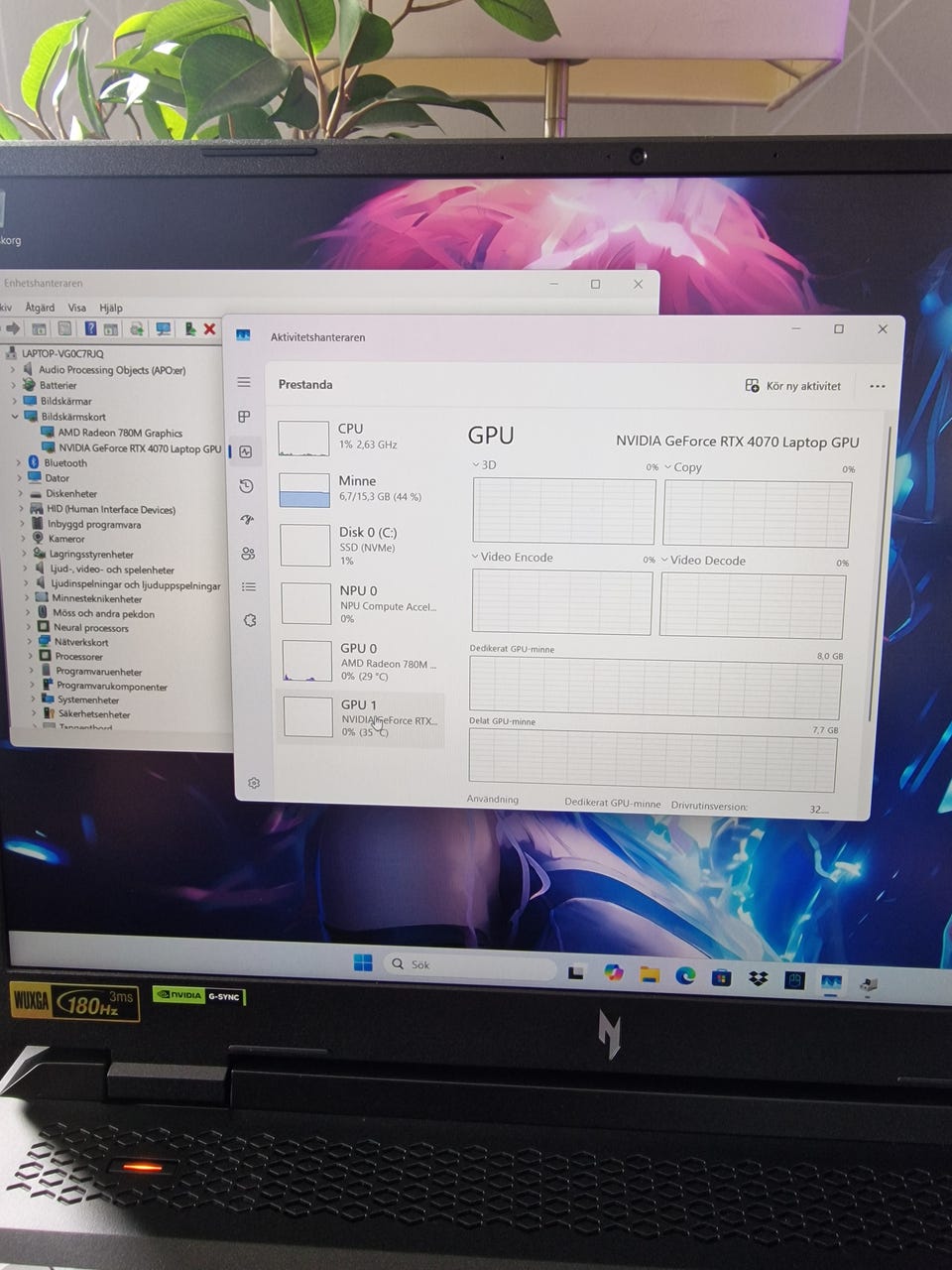Screen dimensions: 952x1270
Task: Expand the Processorer node arrow
Action: tap(30, 656)
